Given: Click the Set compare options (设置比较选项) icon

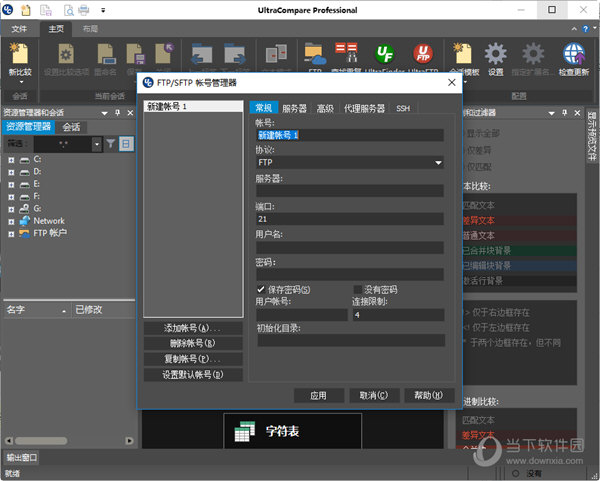Looking at the screenshot, I should pos(66,54).
